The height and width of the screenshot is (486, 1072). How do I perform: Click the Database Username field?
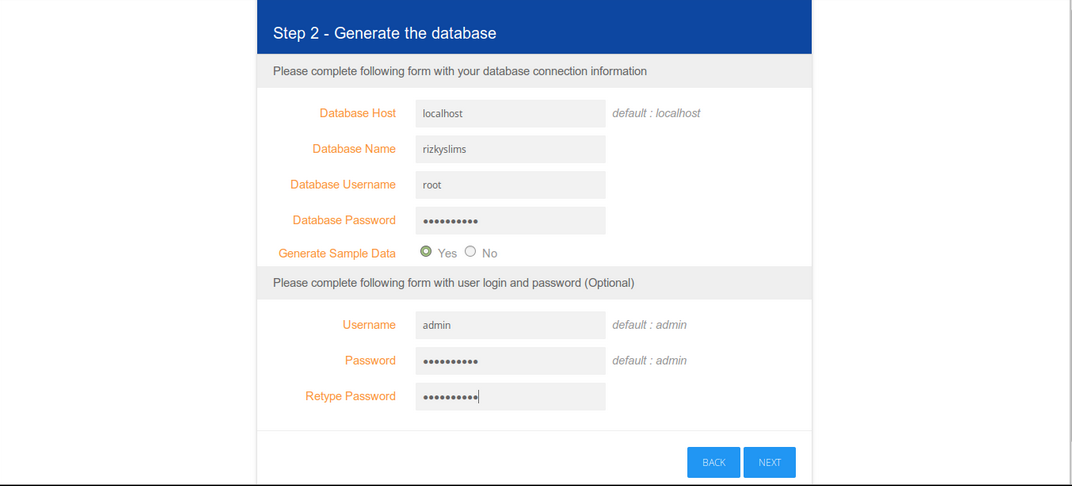tap(510, 185)
